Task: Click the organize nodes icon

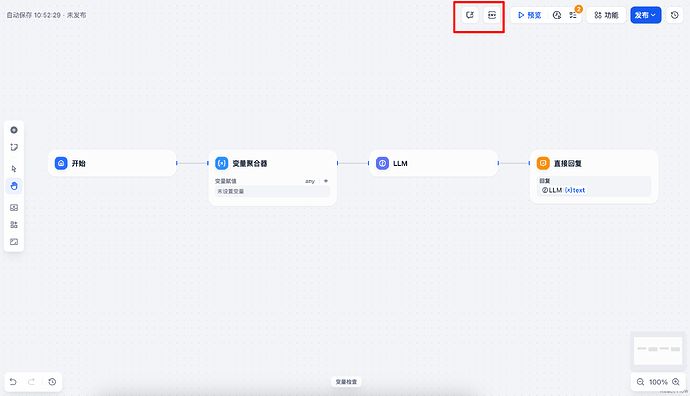Action: pos(14,224)
